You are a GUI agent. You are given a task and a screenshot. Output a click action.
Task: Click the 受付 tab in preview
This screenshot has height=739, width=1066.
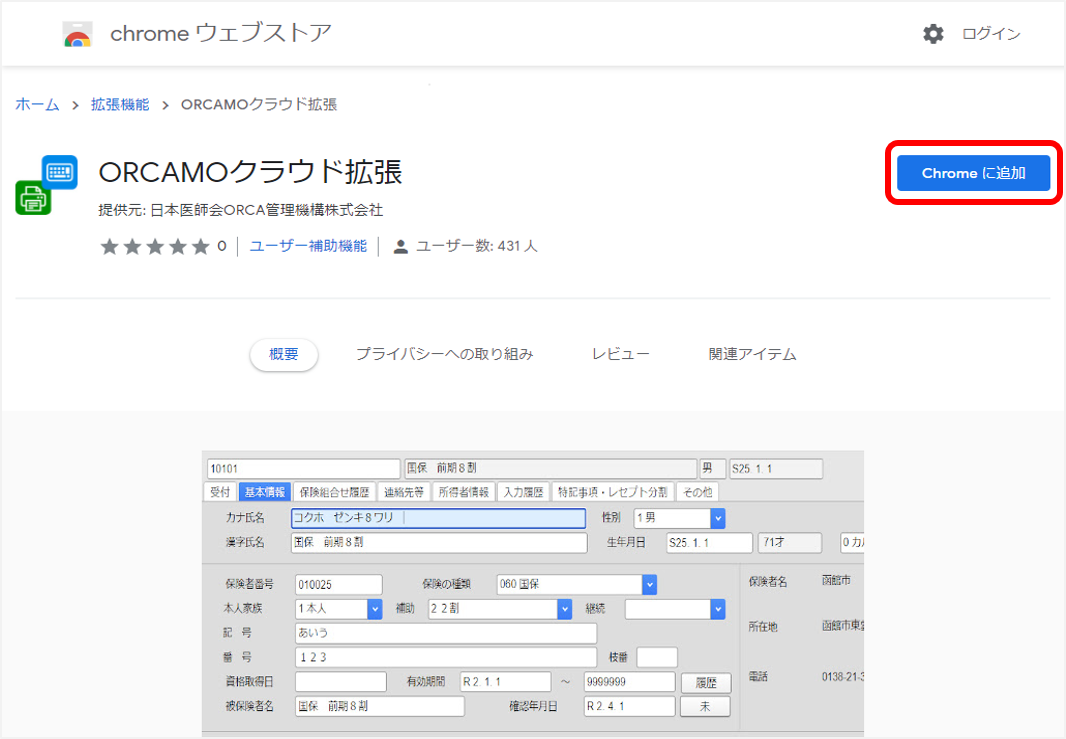point(220,492)
